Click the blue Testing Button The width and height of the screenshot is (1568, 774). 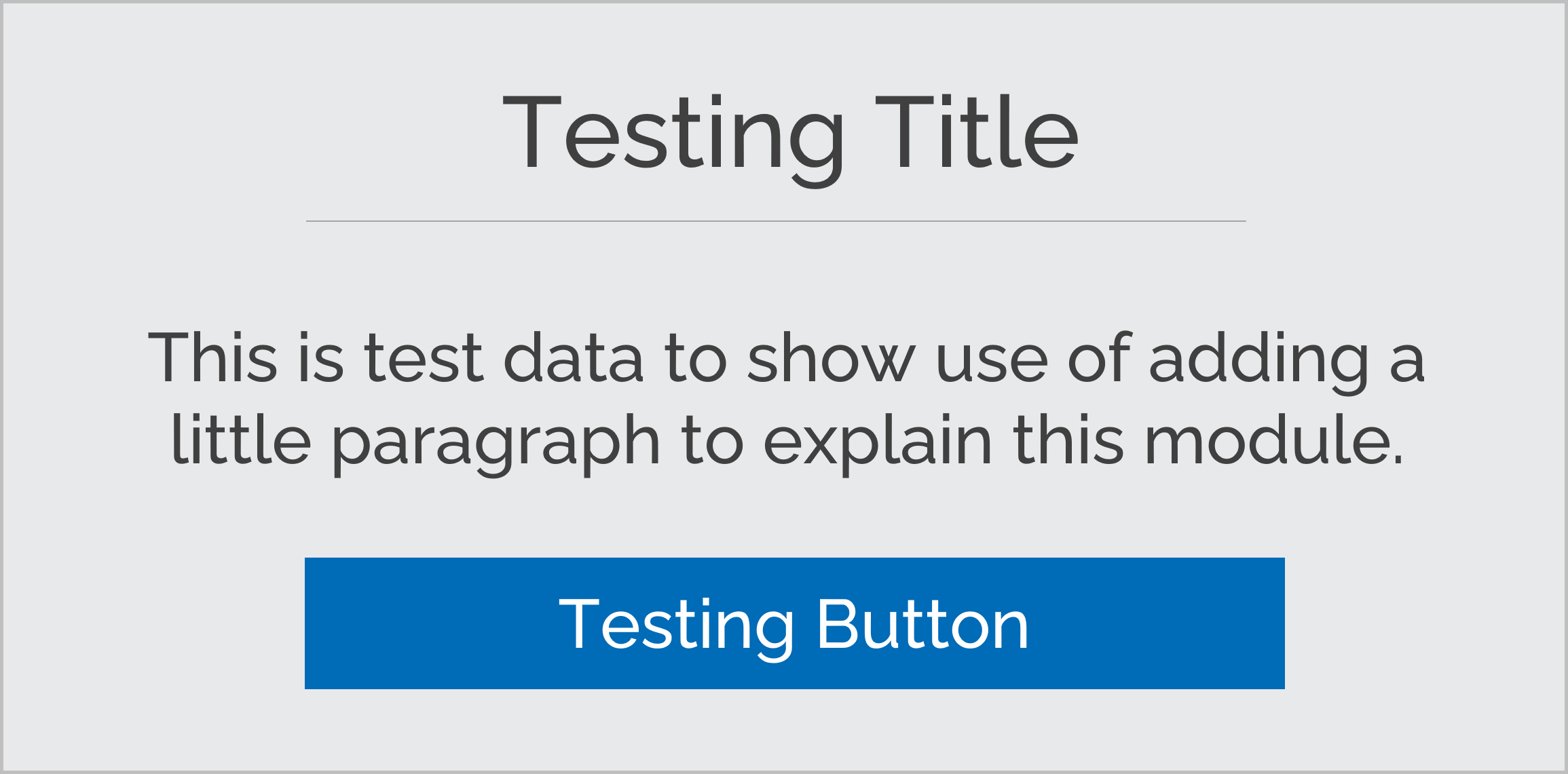[x=794, y=623]
